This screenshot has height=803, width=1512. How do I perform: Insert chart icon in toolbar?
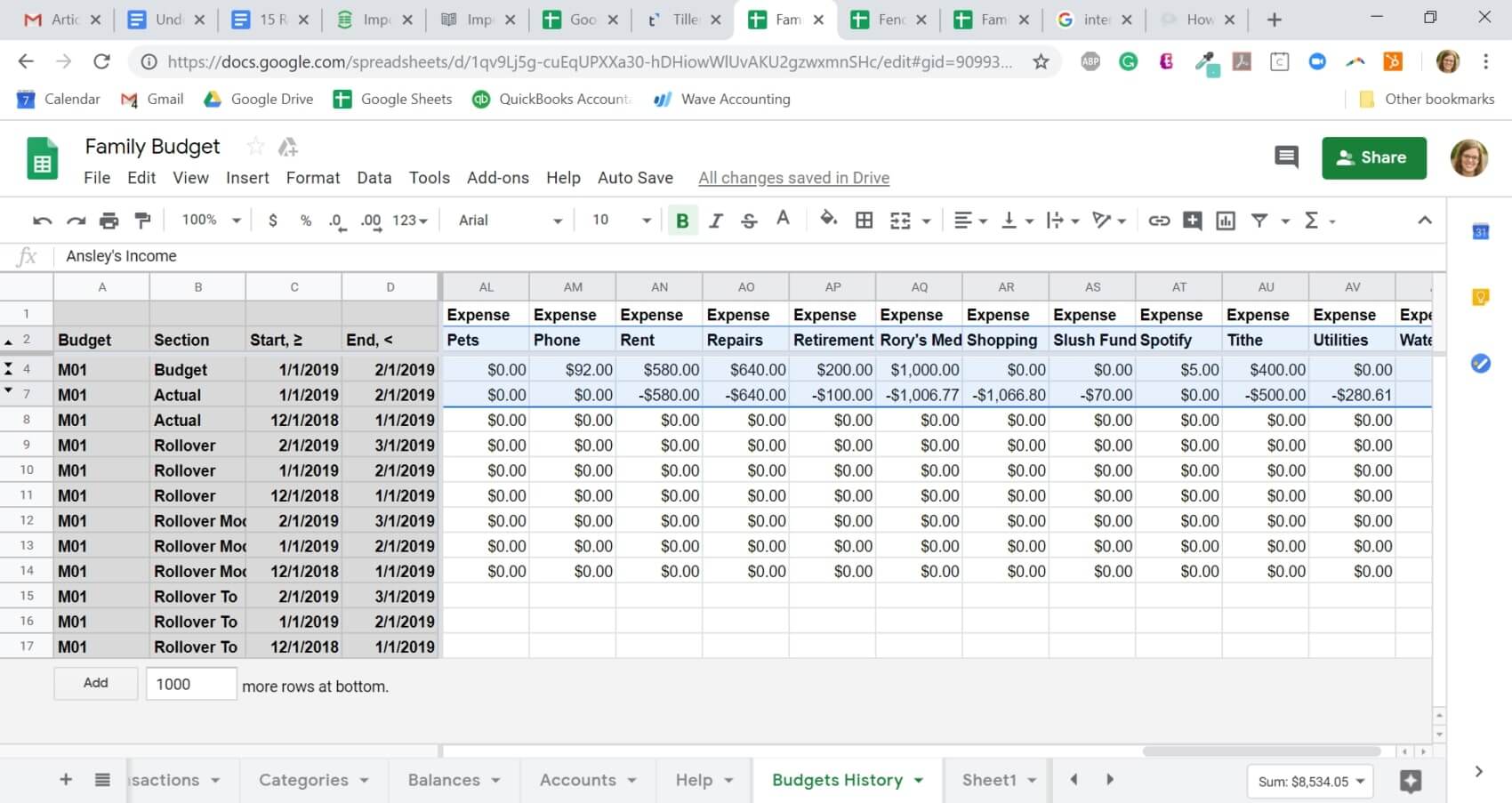(x=1226, y=221)
